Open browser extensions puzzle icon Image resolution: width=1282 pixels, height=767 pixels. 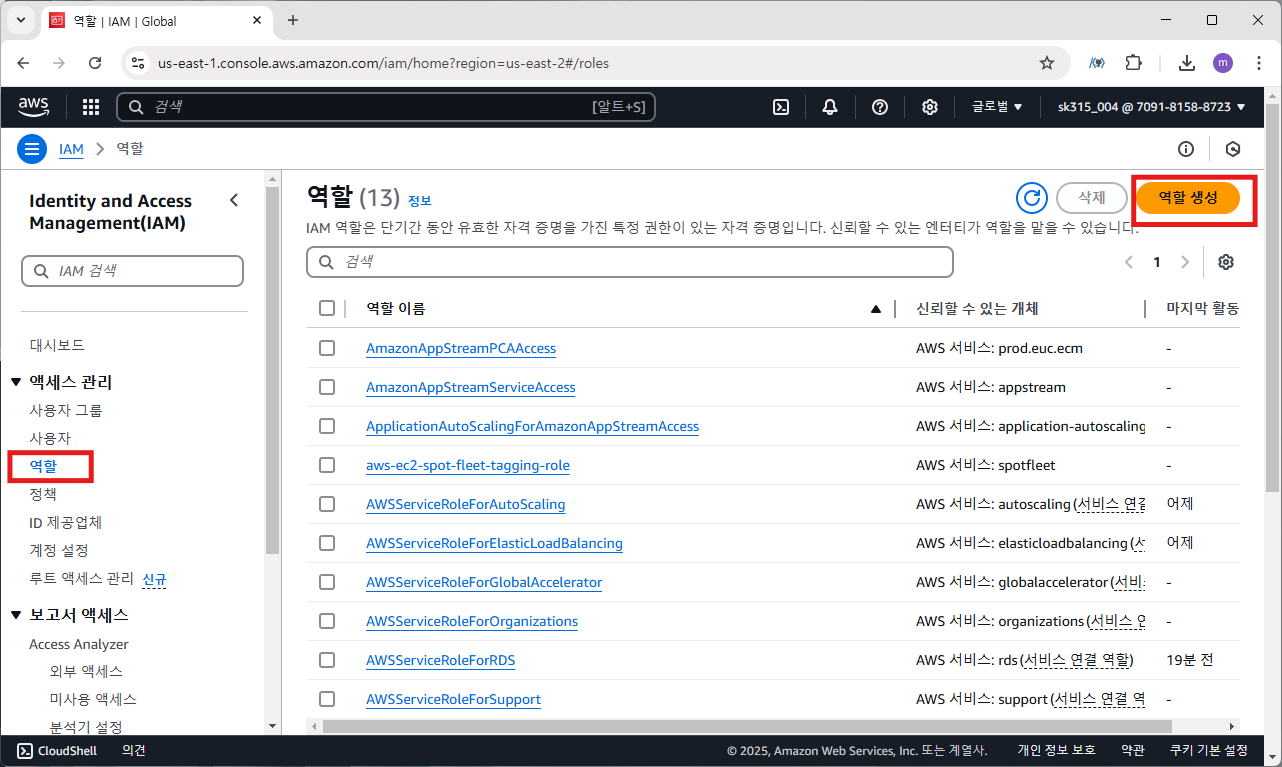pos(1133,63)
